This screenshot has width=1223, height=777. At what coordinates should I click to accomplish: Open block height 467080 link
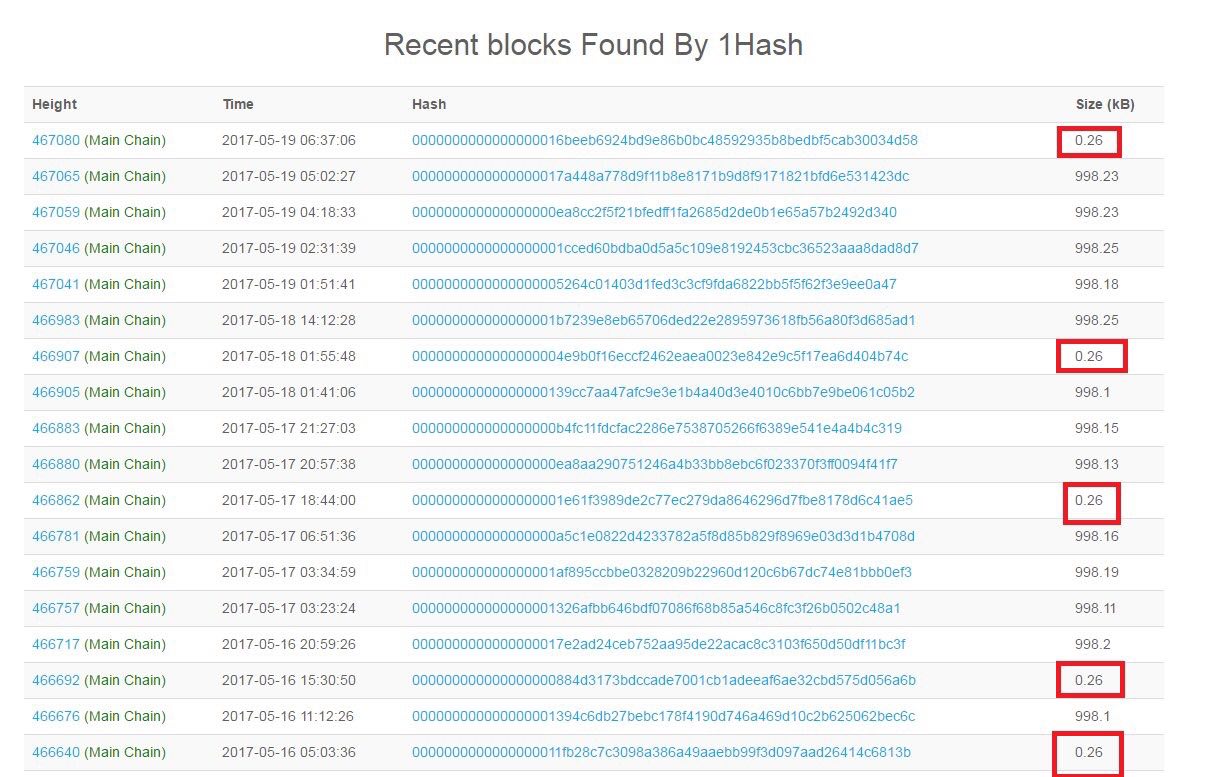56,140
